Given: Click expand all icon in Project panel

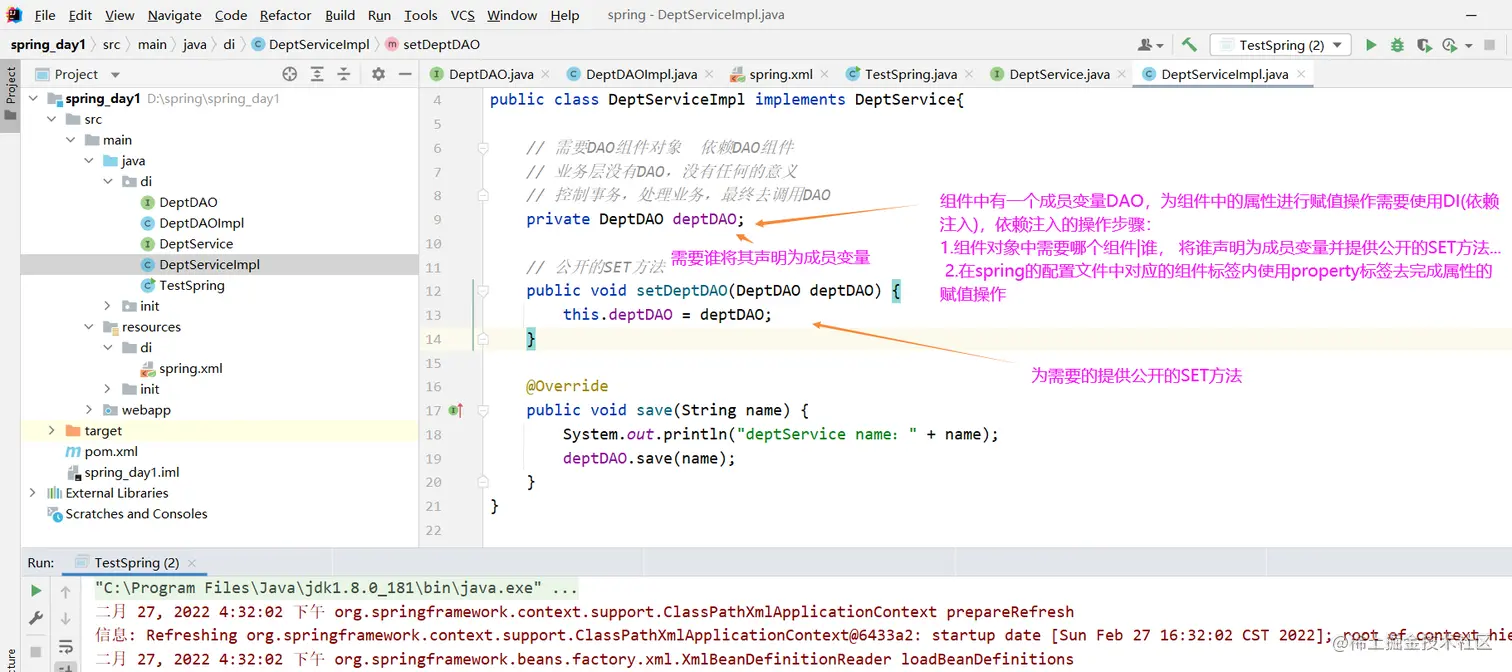Looking at the screenshot, I should (x=317, y=74).
